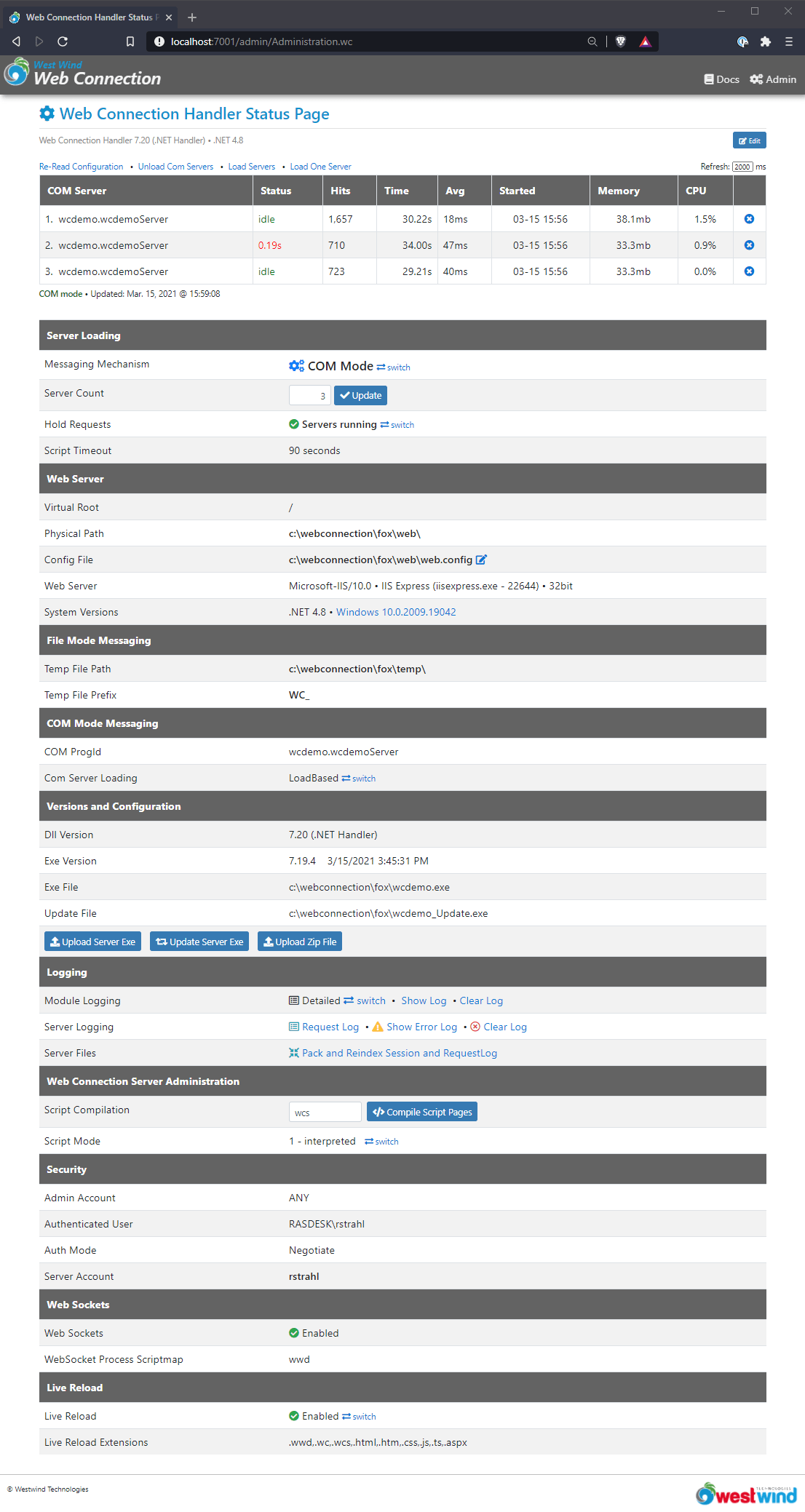Click the Show Error Log warning icon
The height and width of the screenshot is (1512, 805).
click(x=378, y=1027)
